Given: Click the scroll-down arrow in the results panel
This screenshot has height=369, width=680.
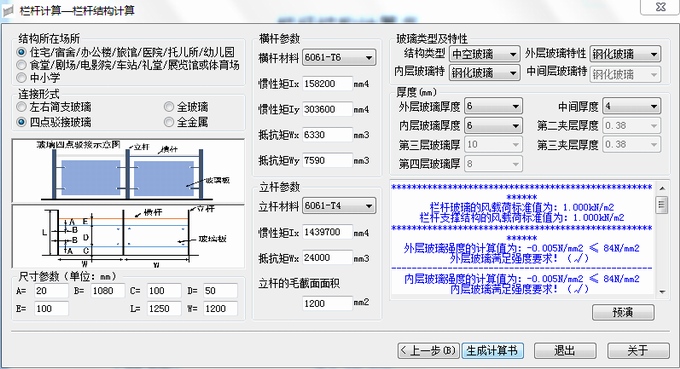Looking at the screenshot, I should coord(662,292).
